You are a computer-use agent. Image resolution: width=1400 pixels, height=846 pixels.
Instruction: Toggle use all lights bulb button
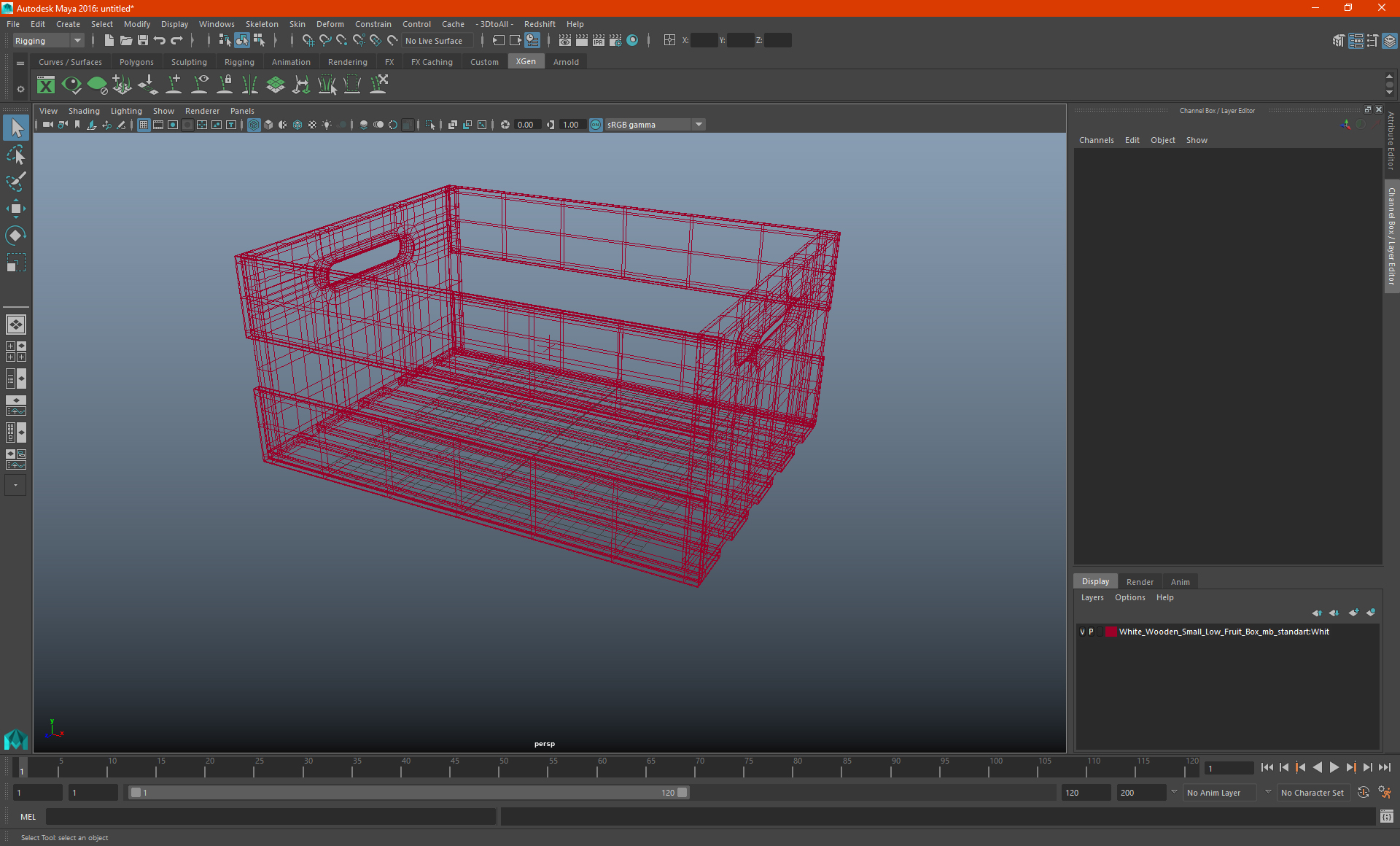pyautogui.click(x=327, y=125)
